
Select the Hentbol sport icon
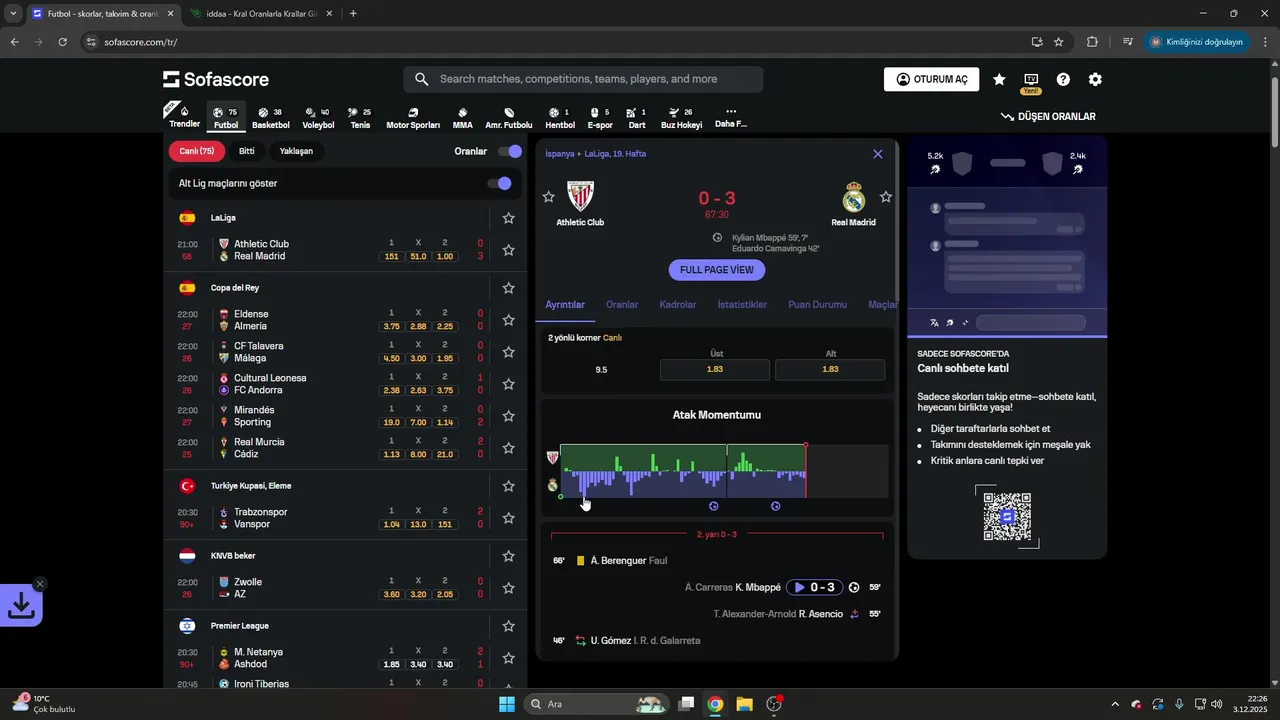click(560, 118)
